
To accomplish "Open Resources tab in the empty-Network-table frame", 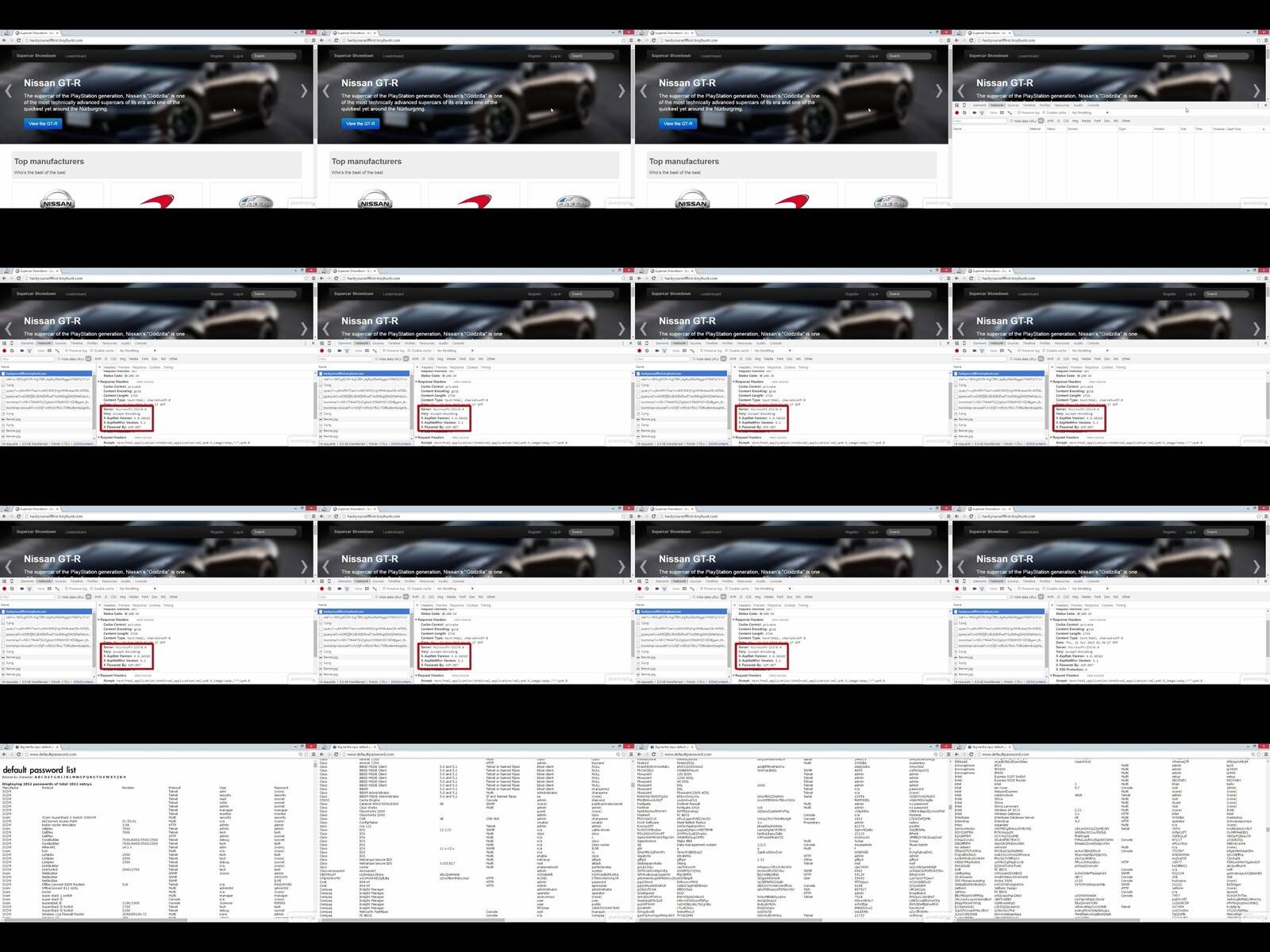I will pyautogui.click(x=1062, y=105).
